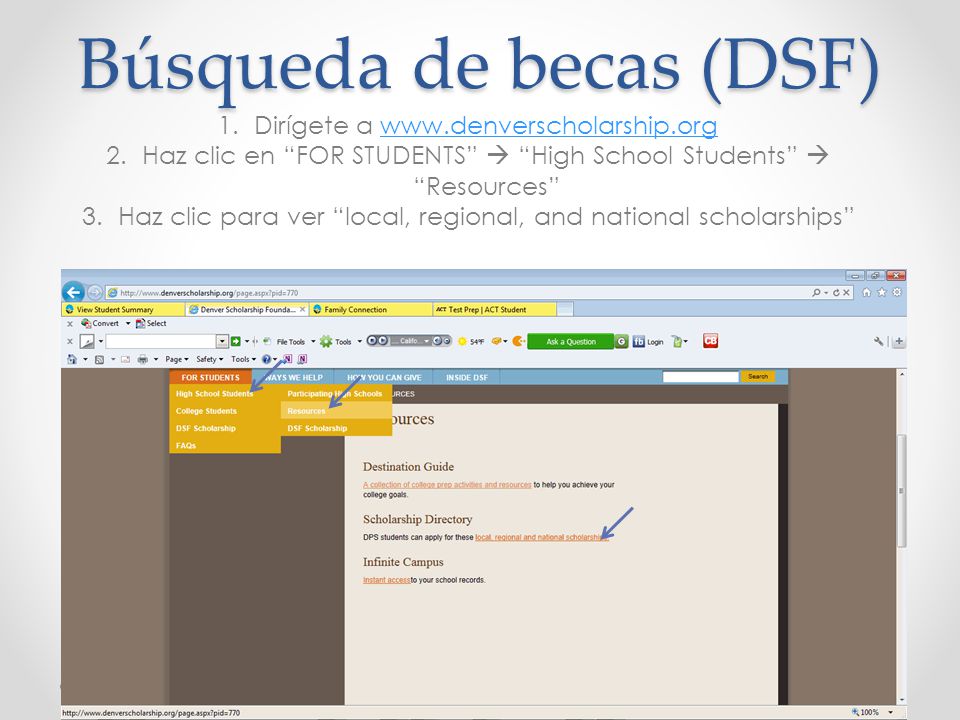
Task: Click the magnifier search icon in address bar
Action: pyautogui.click(x=816, y=293)
